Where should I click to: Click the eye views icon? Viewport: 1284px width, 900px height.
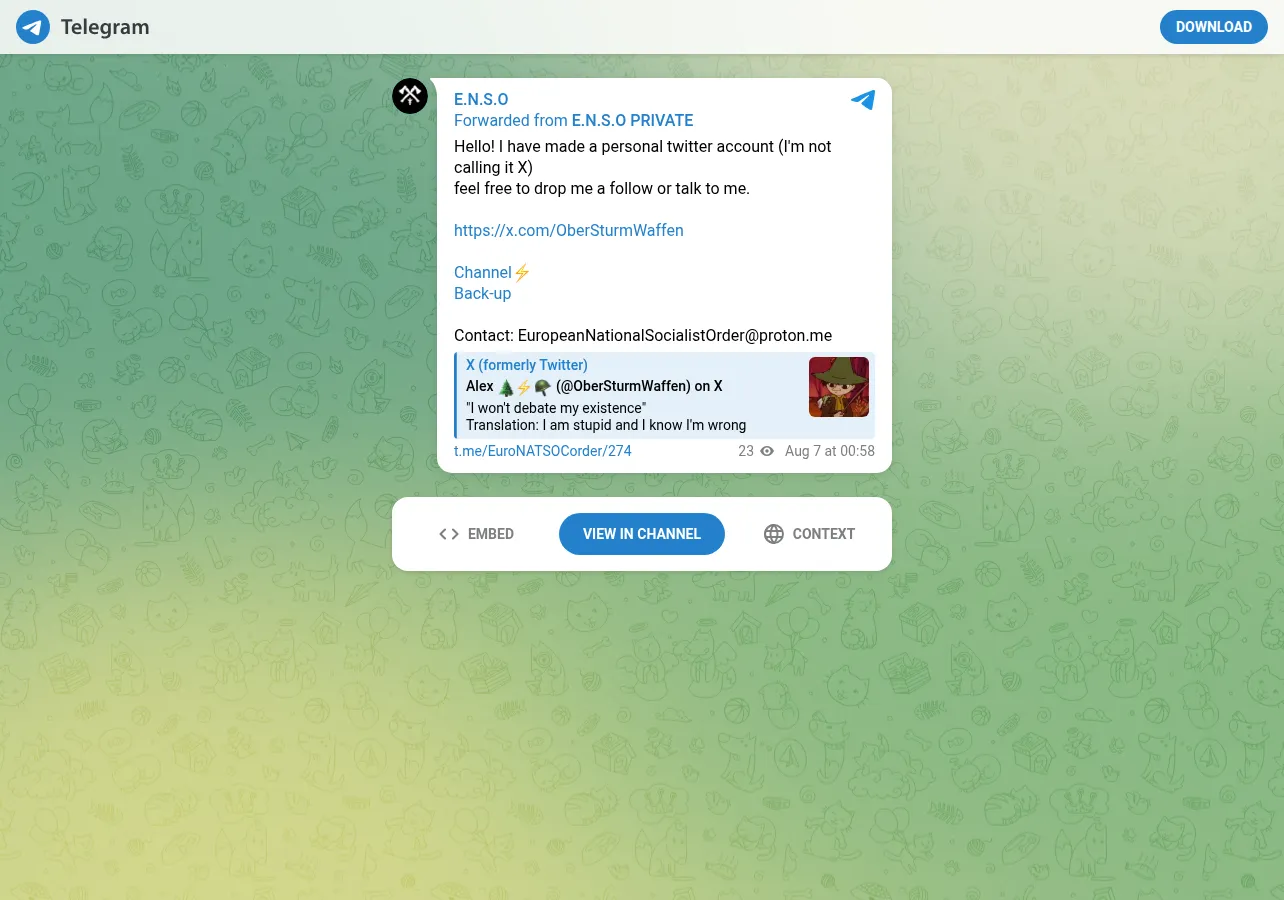767,451
